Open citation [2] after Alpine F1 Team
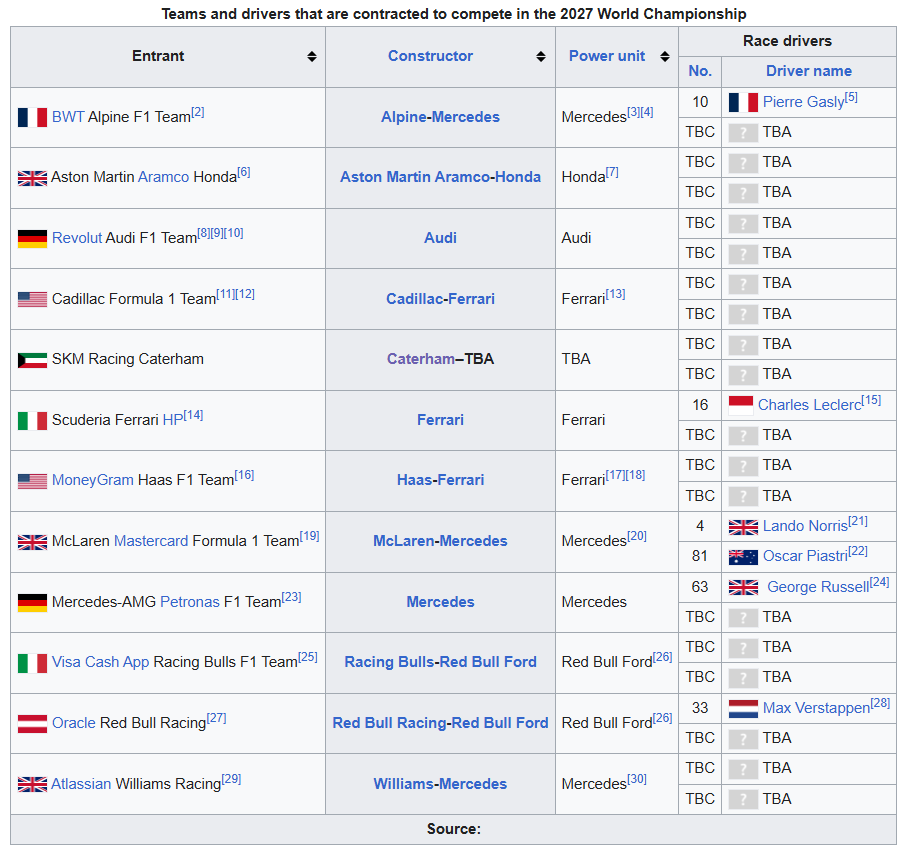The width and height of the screenshot is (912, 847). [x=198, y=112]
